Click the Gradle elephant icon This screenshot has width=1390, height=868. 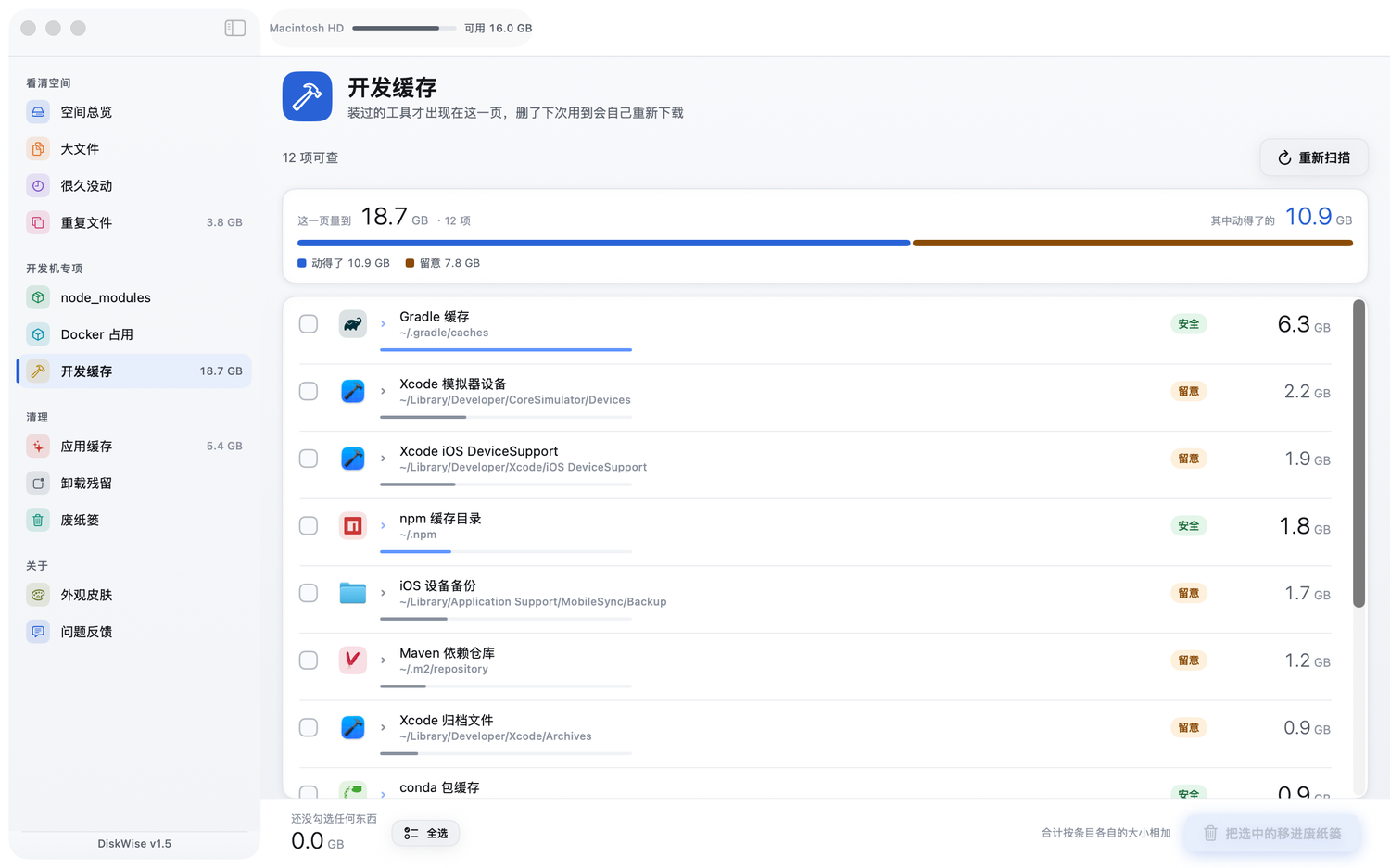353,324
